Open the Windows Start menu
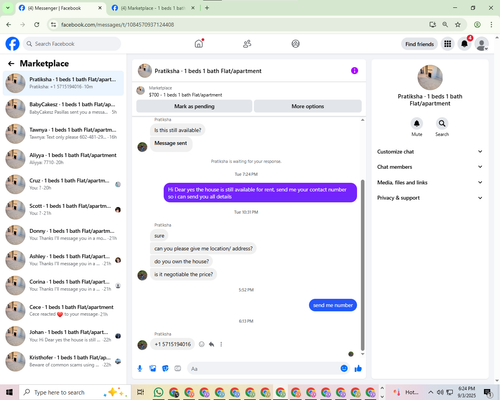The height and width of the screenshot is (400, 500). (9, 392)
